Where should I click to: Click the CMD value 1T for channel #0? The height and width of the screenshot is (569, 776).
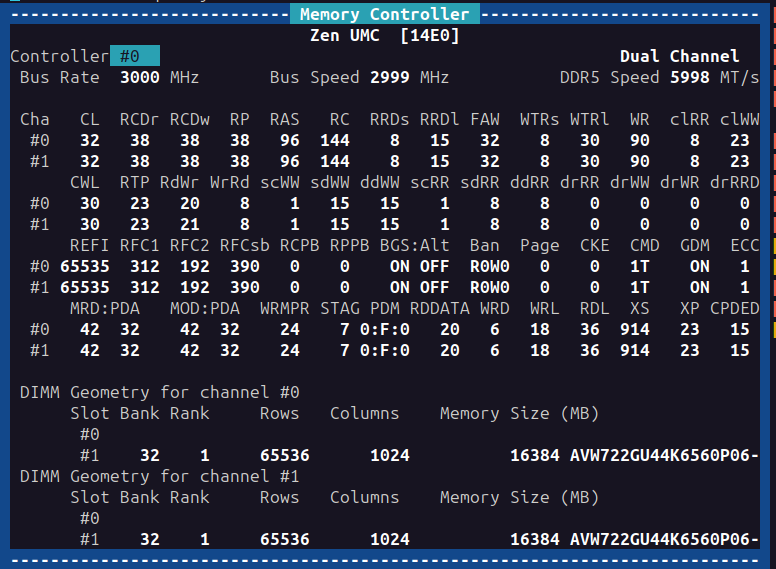click(639, 267)
